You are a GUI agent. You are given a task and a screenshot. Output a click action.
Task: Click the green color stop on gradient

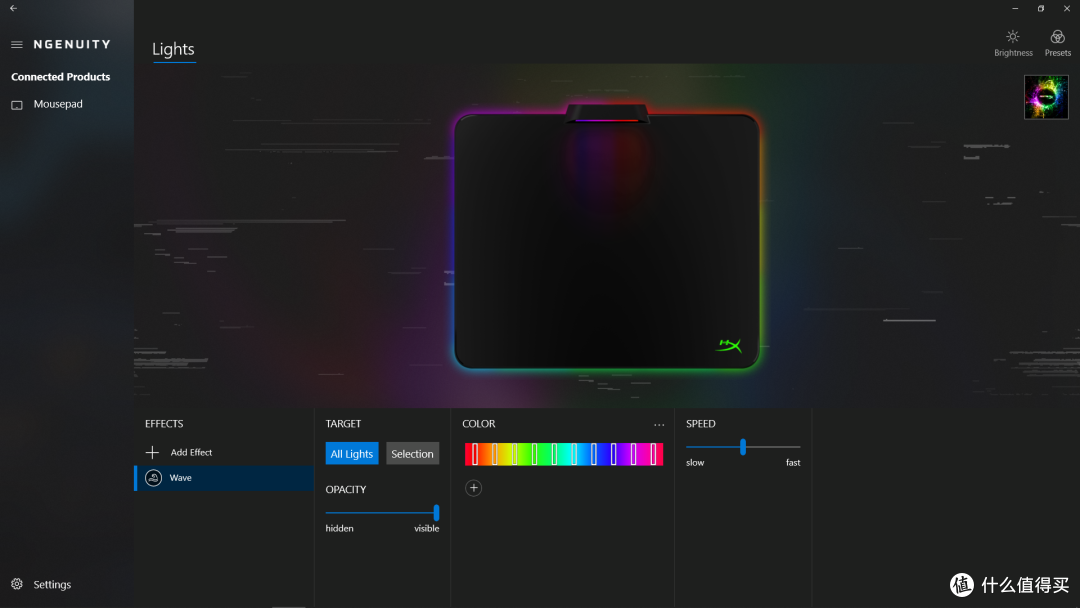coord(534,454)
